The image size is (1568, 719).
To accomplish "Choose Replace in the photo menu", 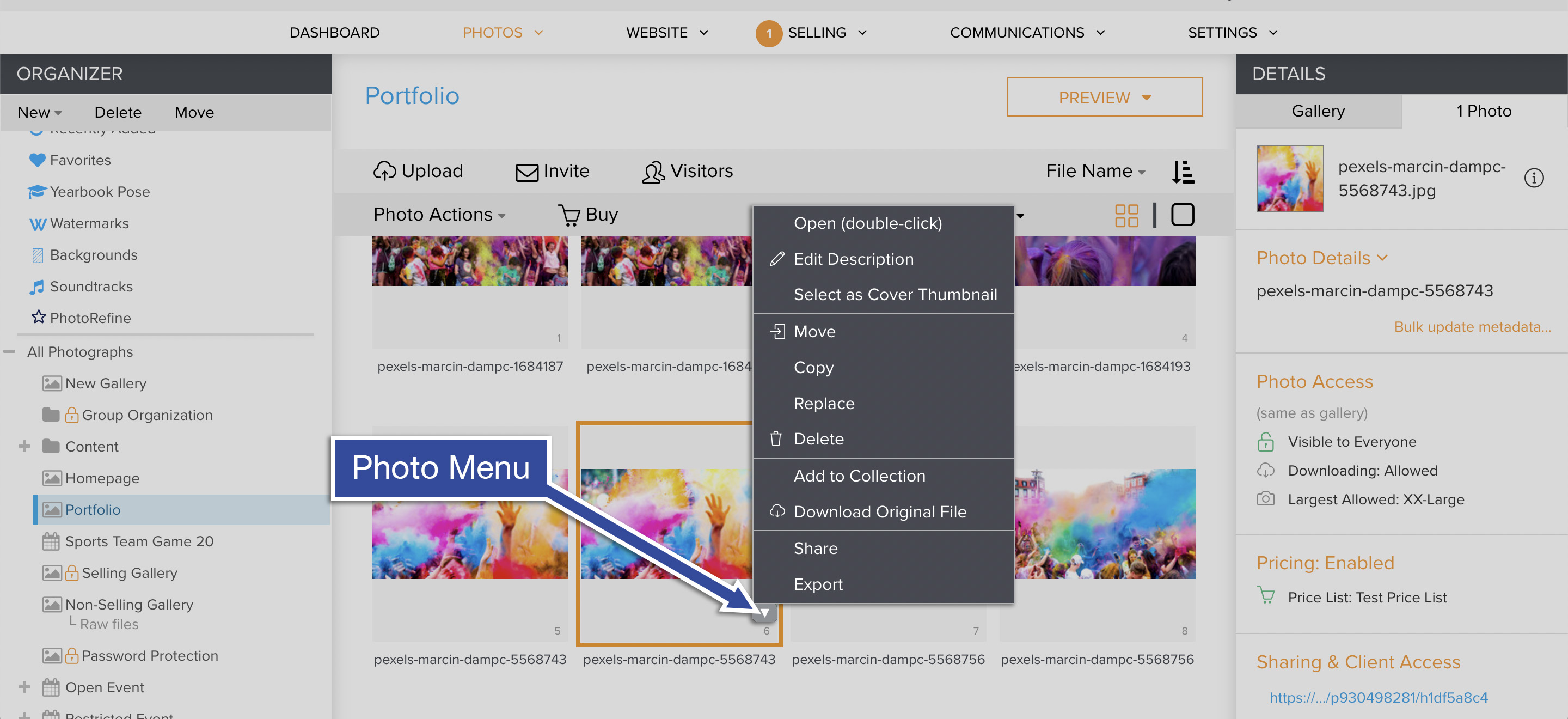I will coord(883,404).
